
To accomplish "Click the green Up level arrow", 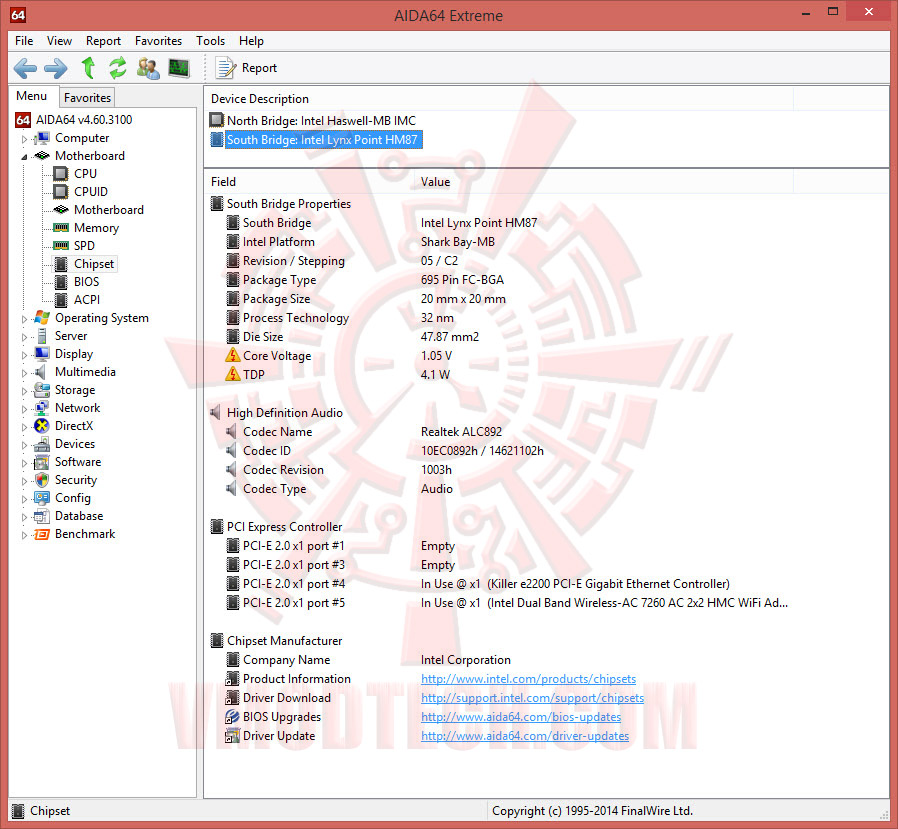I will click(x=88, y=68).
